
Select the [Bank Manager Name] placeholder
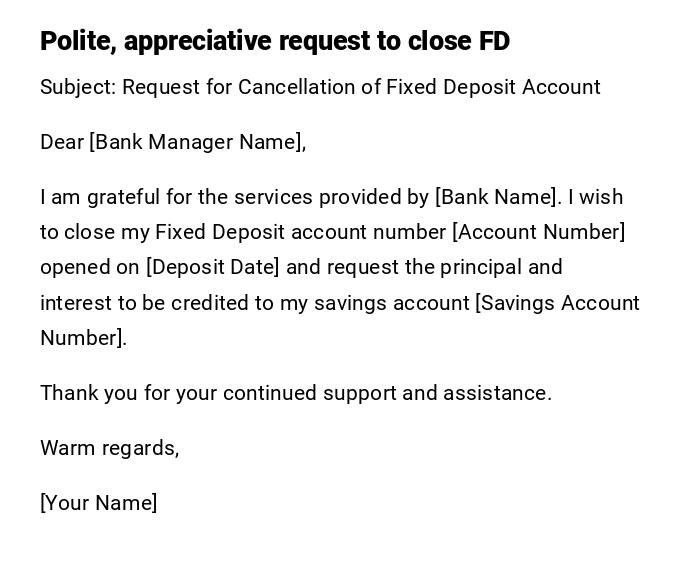[x=196, y=142]
